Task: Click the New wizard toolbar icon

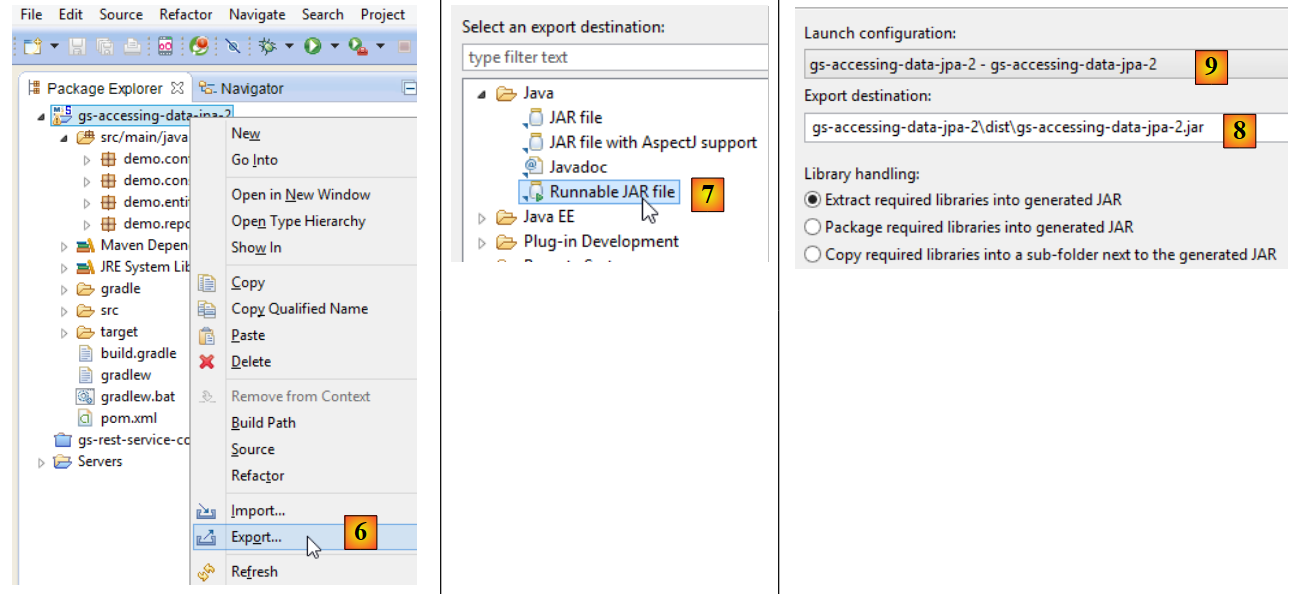Action: [32, 46]
